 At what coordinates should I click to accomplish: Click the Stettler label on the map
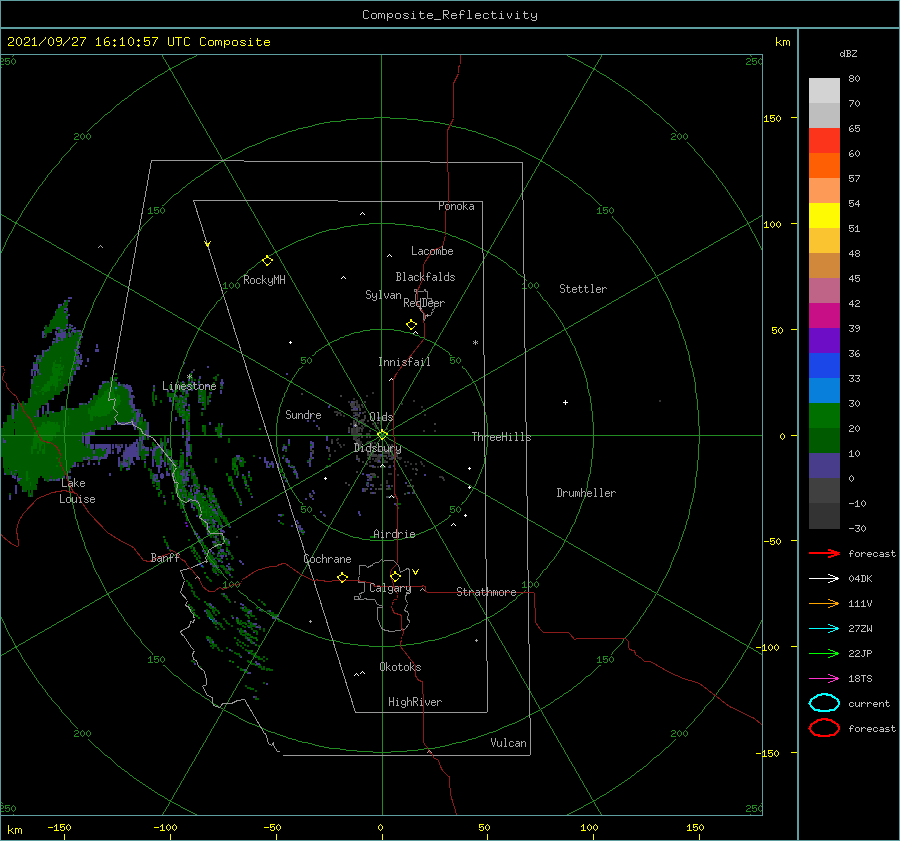583,289
